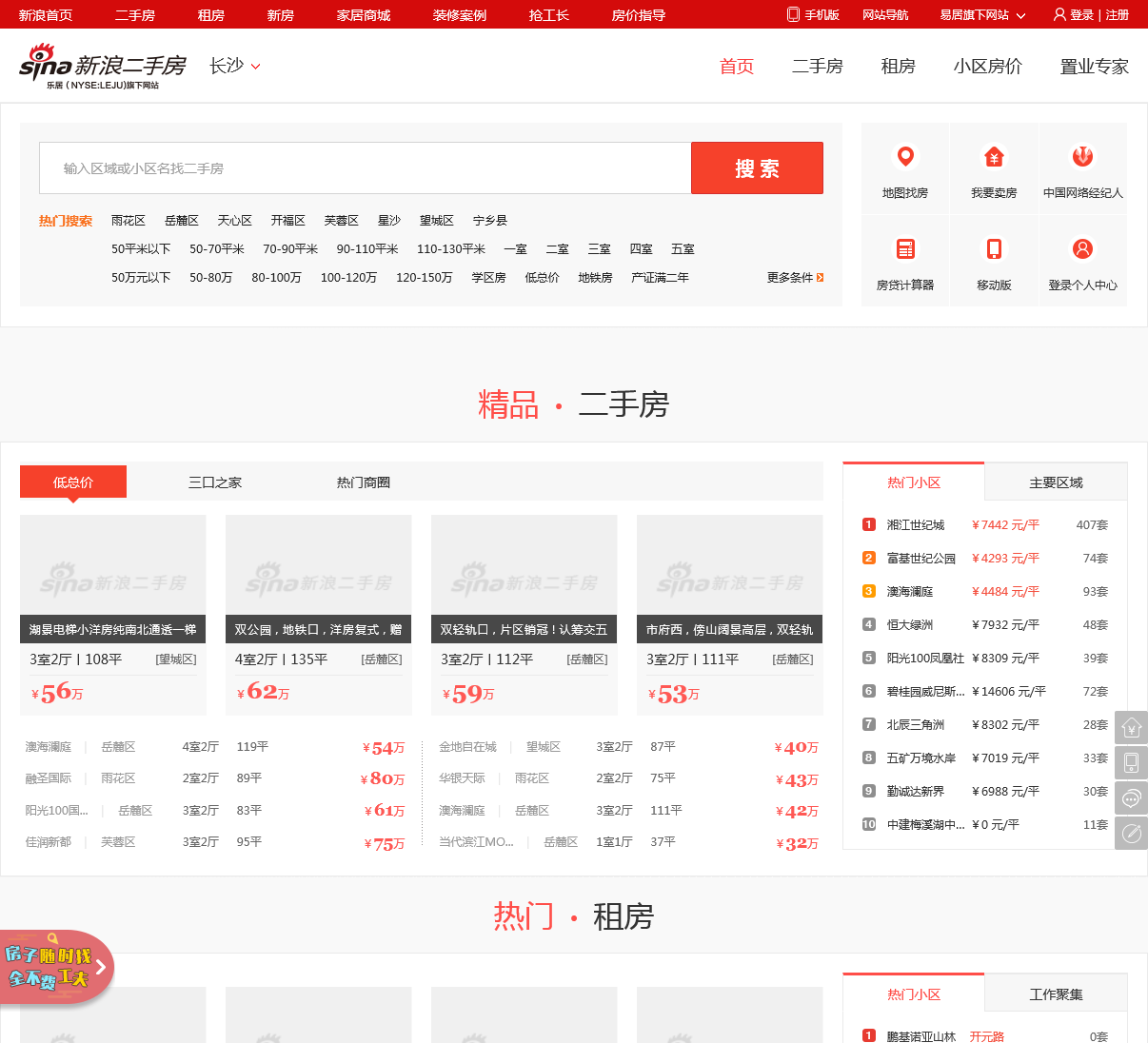Click 网站导航 in the top bar
The image size is (1148, 1043).
coord(885,15)
